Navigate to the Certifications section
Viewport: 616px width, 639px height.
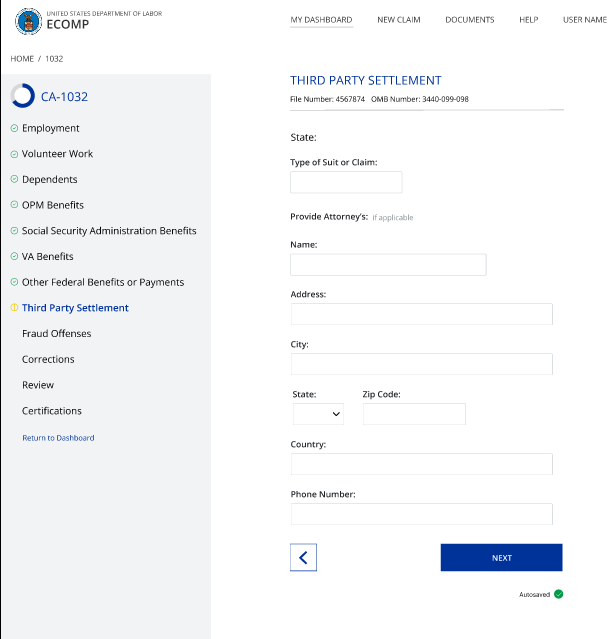pyautogui.click(x=52, y=411)
